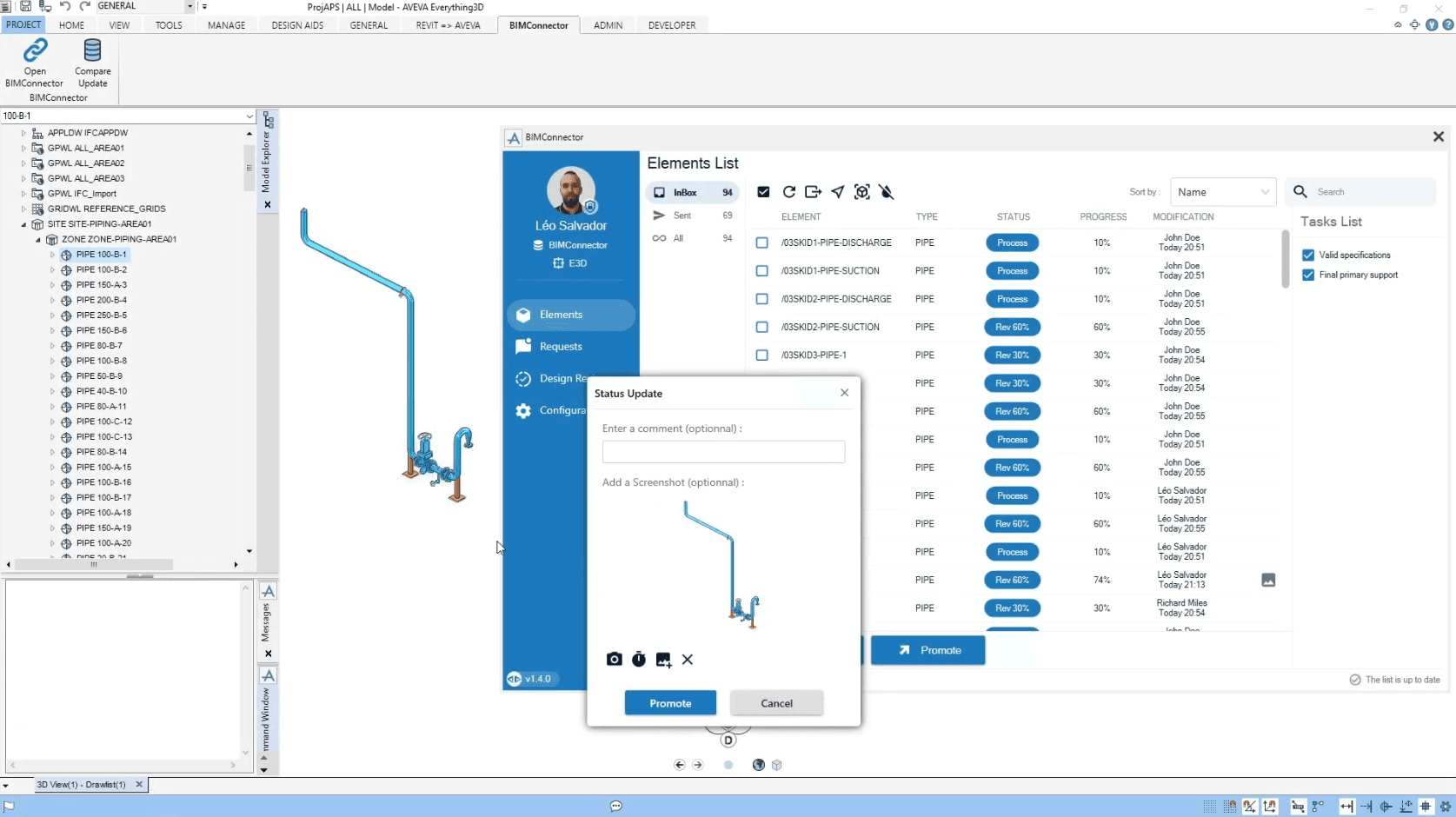1456x817 pixels.
Task: Uncheck Valid specifications task
Action: [1308, 256]
